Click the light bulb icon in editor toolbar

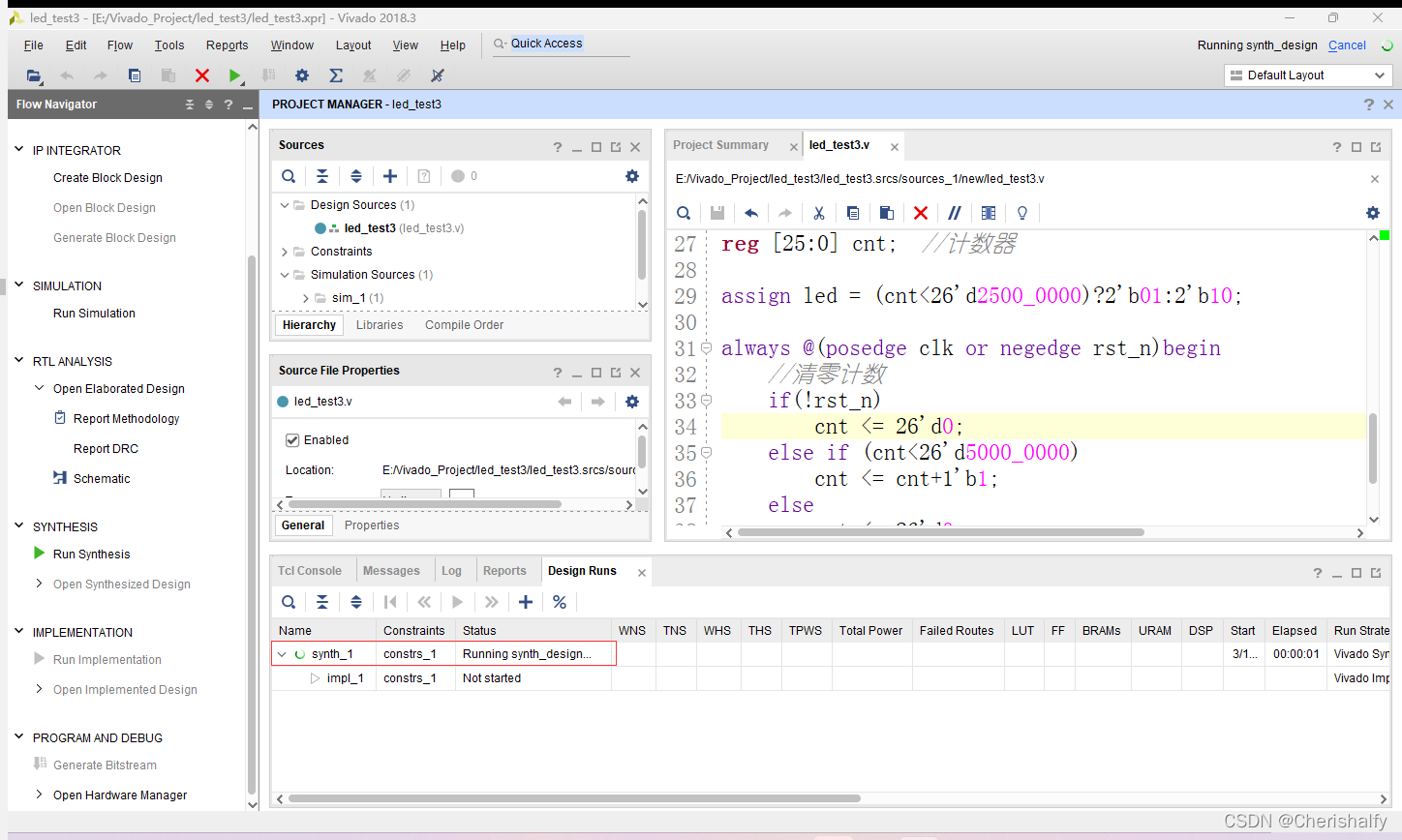point(1022,213)
